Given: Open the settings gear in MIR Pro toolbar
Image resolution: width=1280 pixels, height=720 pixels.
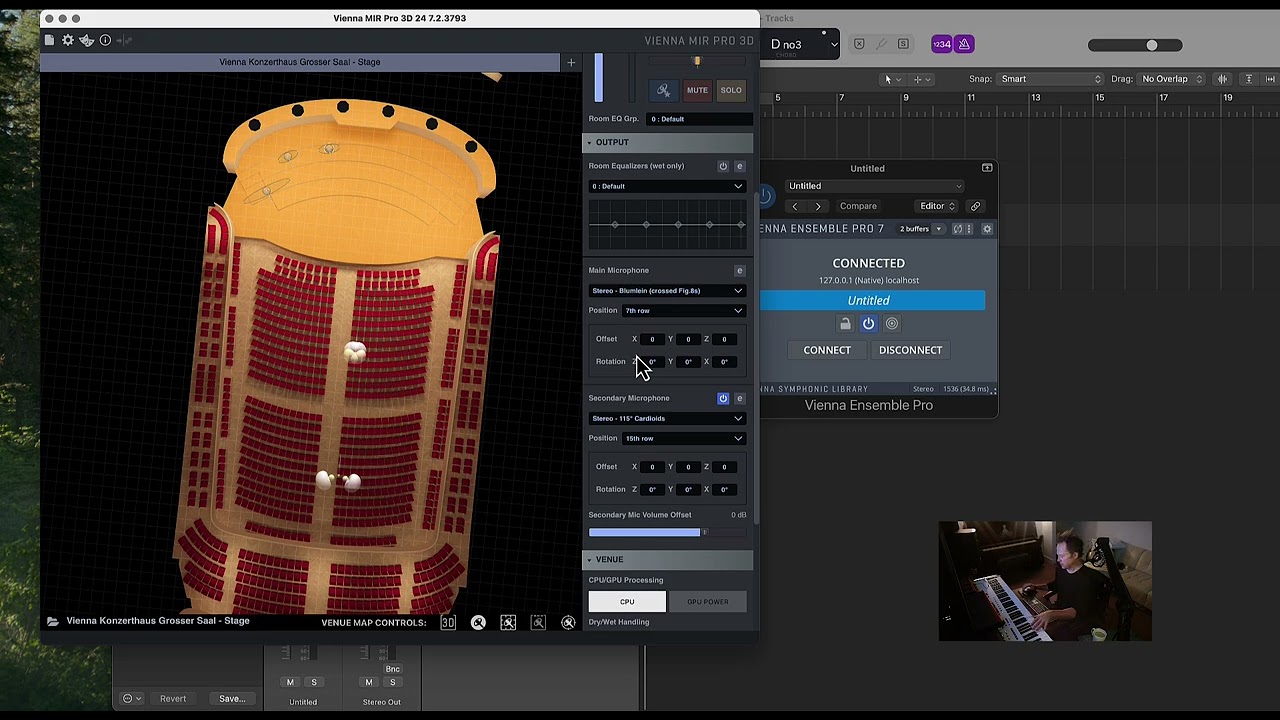Looking at the screenshot, I should 68,40.
